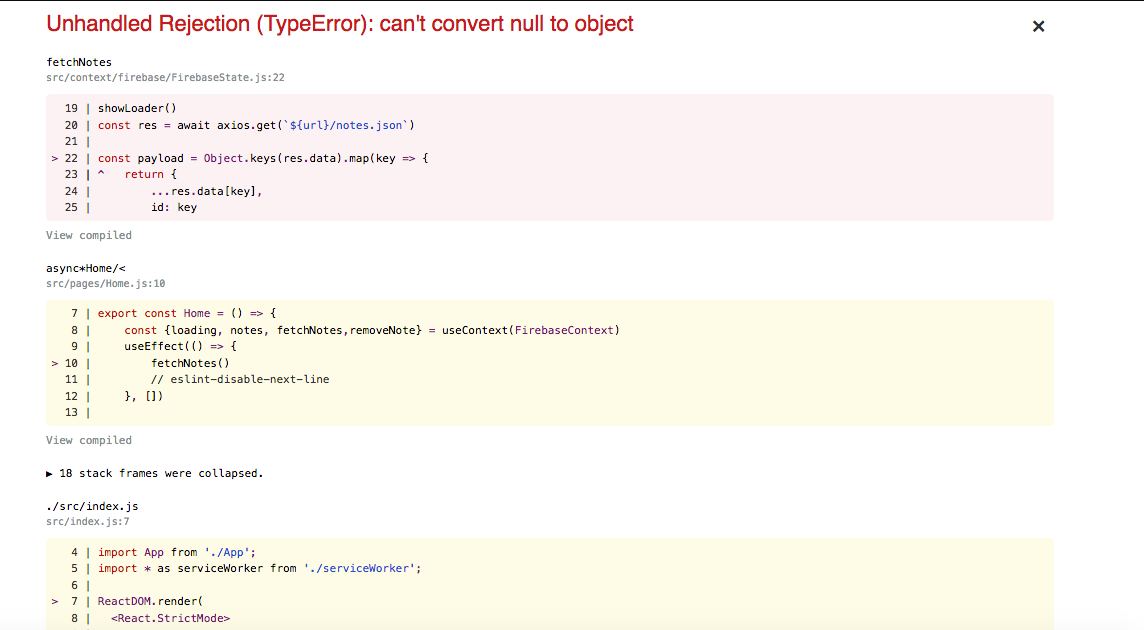Click the fetchNotes function name heading
Image resolution: width=1144 pixels, height=630 pixels.
pyautogui.click(x=79, y=62)
